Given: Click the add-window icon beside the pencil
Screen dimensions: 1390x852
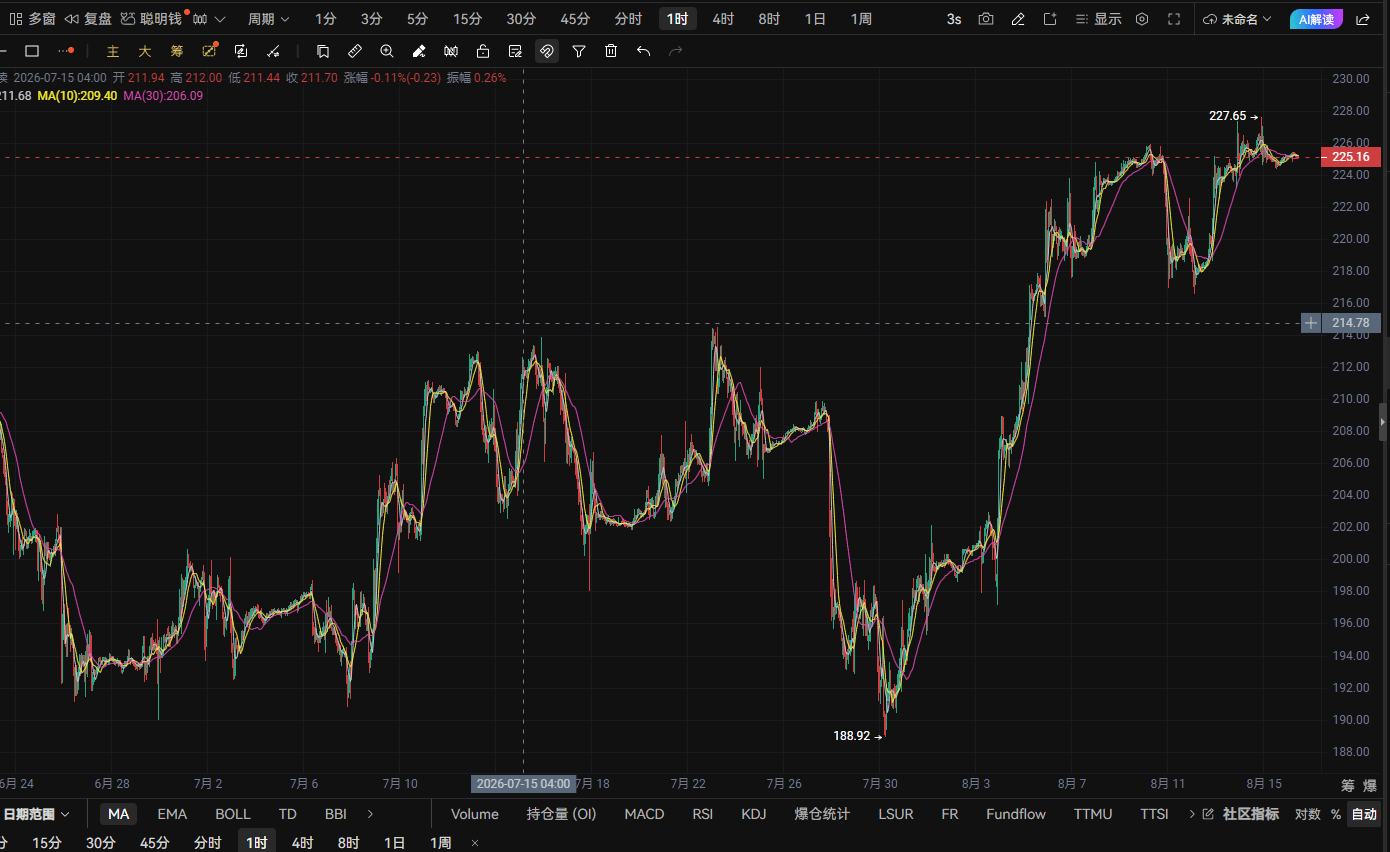Looking at the screenshot, I should [1050, 19].
